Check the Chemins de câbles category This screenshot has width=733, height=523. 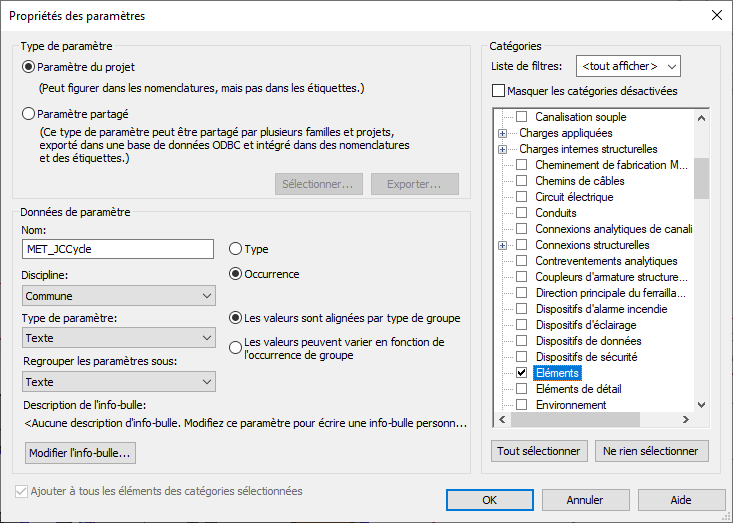(x=521, y=181)
